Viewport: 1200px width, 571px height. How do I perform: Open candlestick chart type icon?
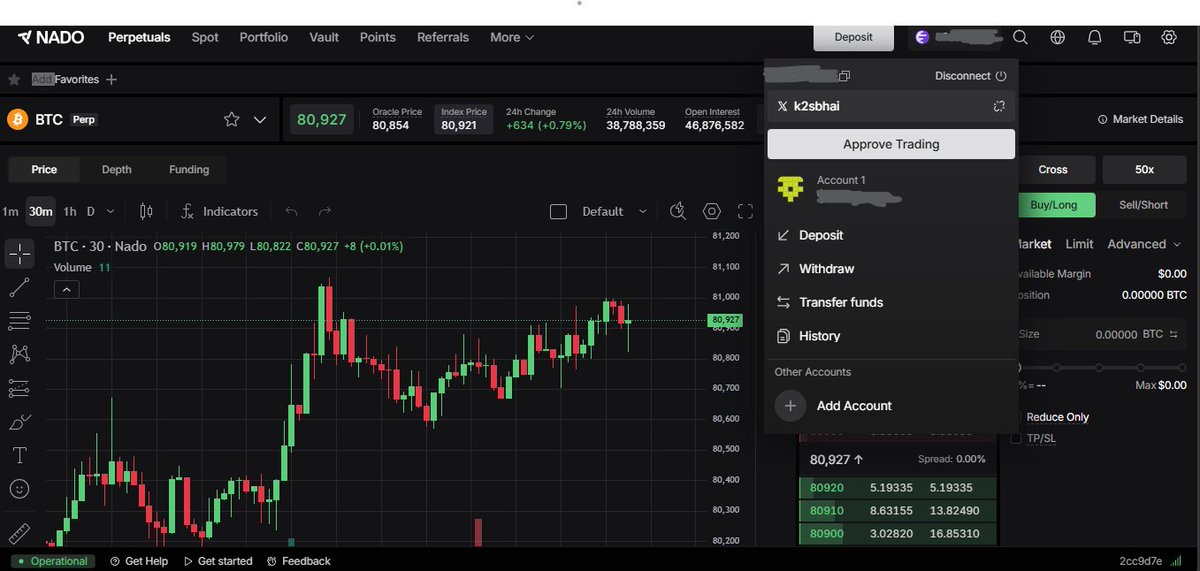coord(146,211)
